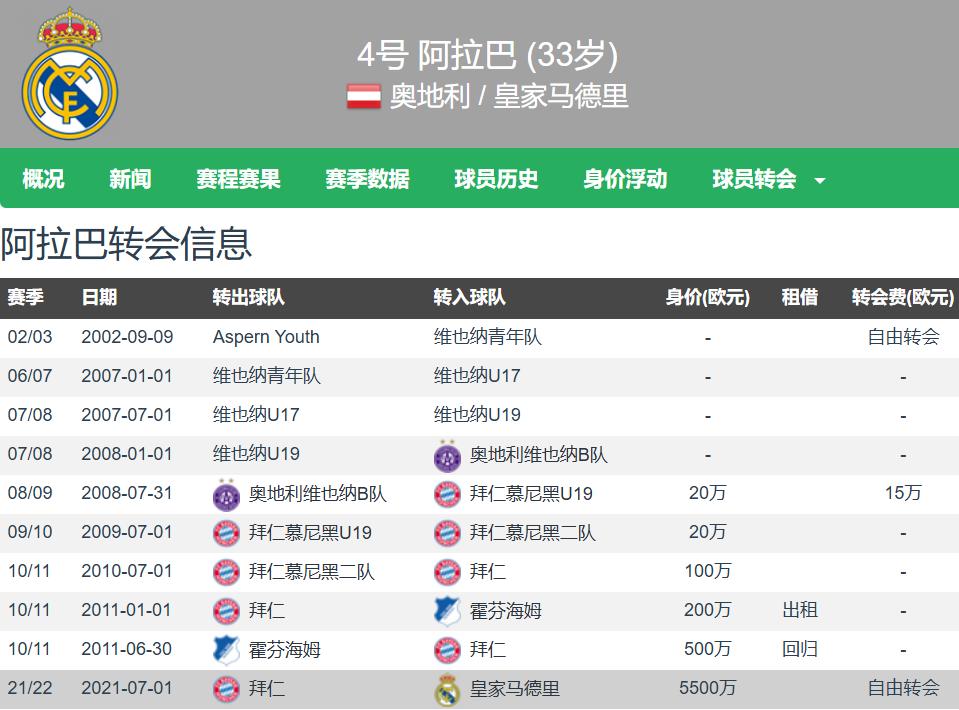Click Austria Wien B logo in 2008-07-31 row
The width and height of the screenshot is (959, 710).
click(226, 495)
